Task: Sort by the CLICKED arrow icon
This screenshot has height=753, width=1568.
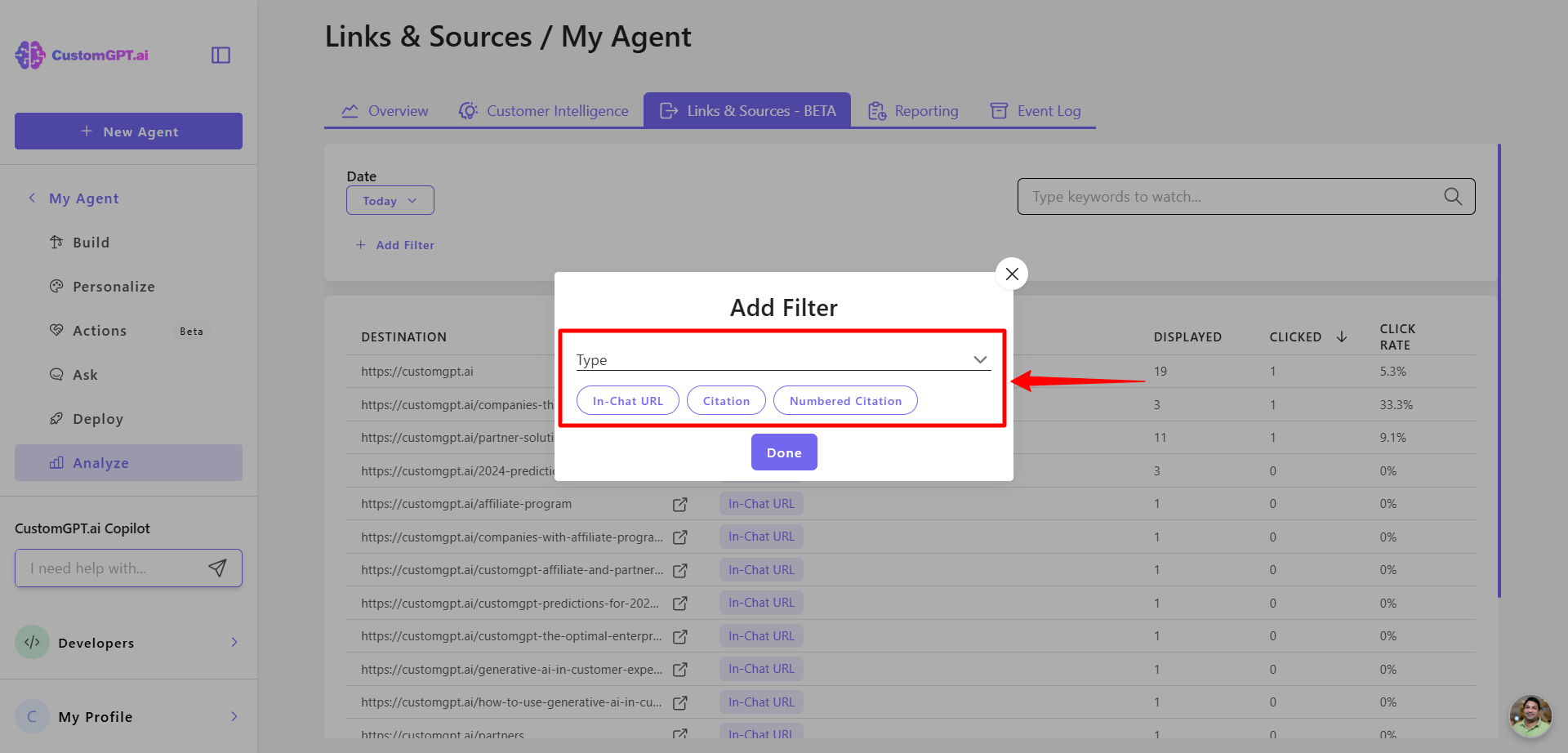Action: [x=1342, y=336]
